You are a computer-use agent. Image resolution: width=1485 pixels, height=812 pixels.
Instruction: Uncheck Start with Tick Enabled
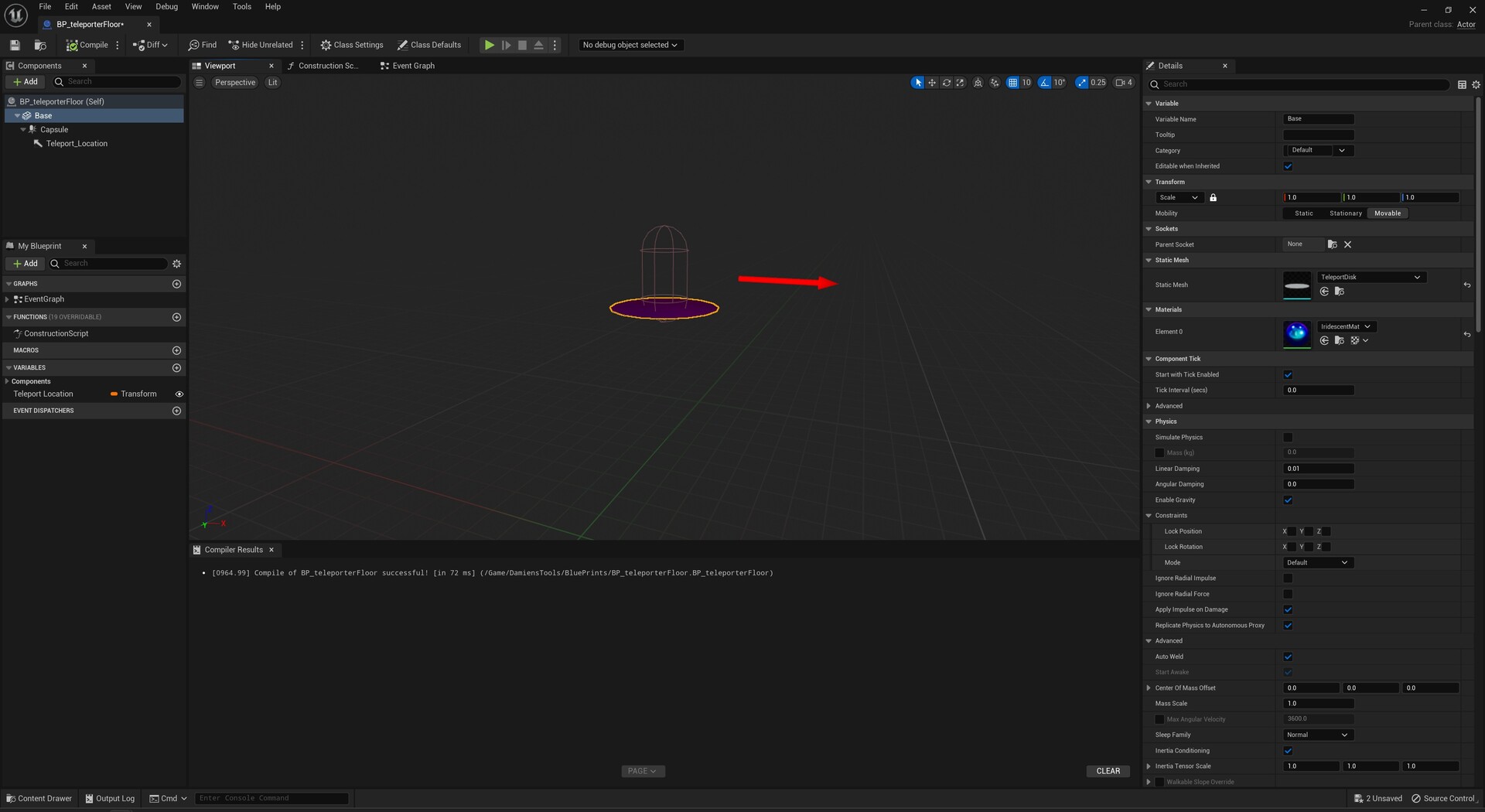click(x=1288, y=374)
